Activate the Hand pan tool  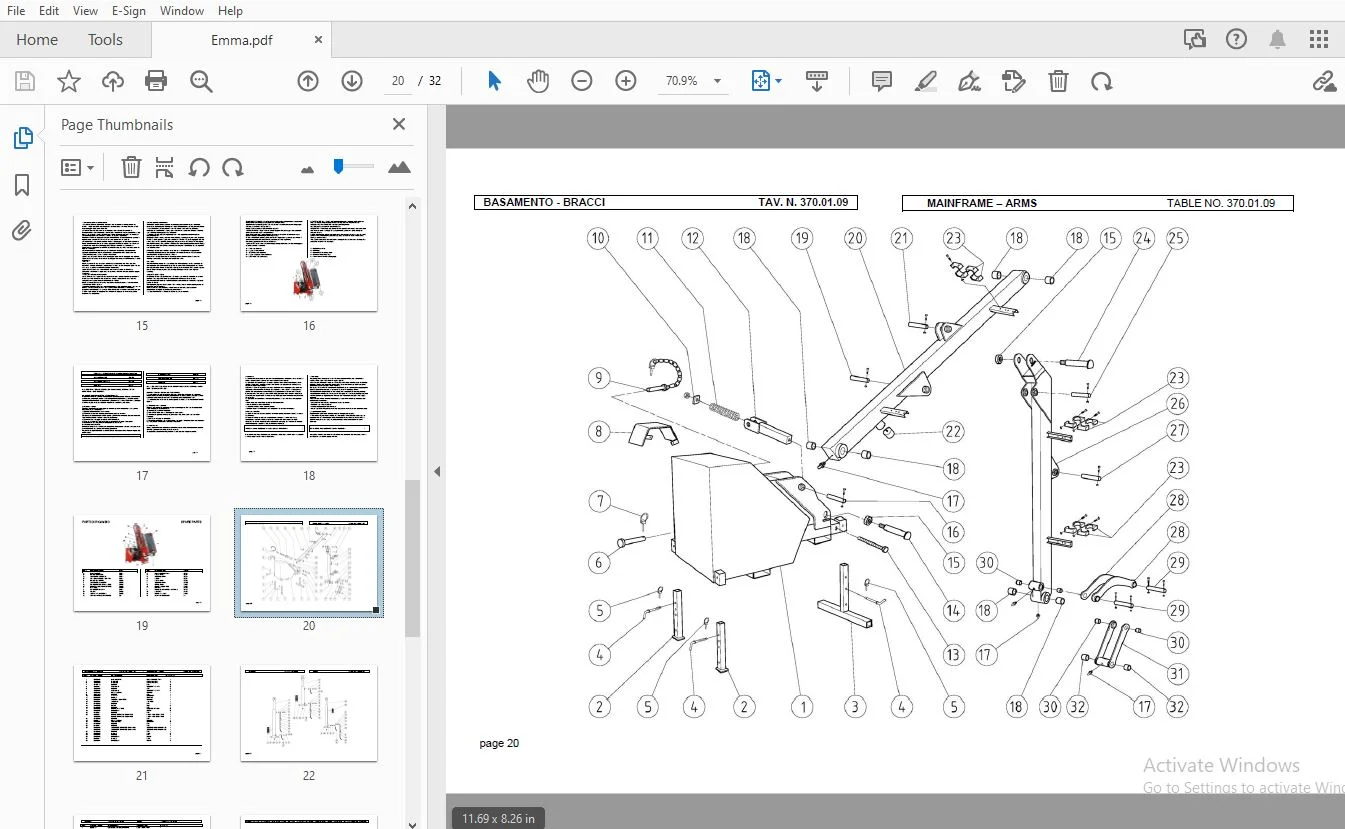click(538, 81)
